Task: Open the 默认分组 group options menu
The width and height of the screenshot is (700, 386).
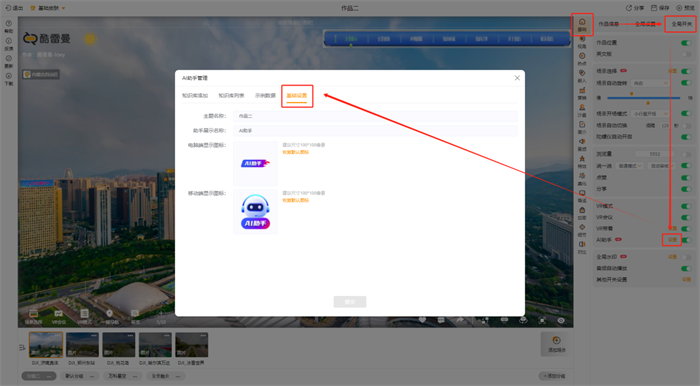Action: (92, 376)
